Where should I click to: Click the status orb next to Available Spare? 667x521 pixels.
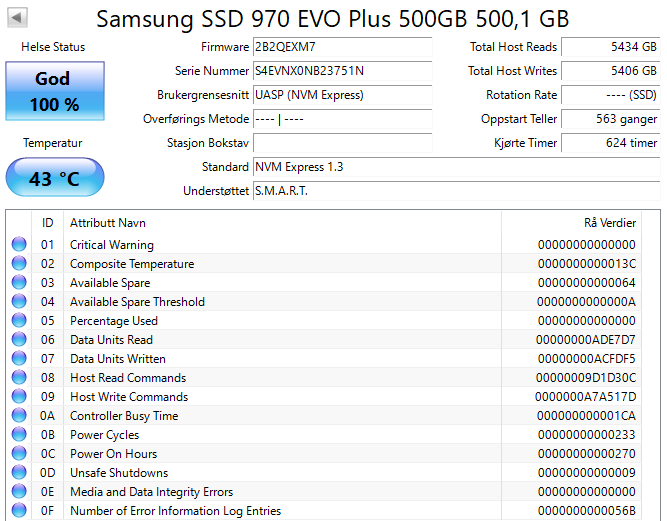tap(19, 283)
